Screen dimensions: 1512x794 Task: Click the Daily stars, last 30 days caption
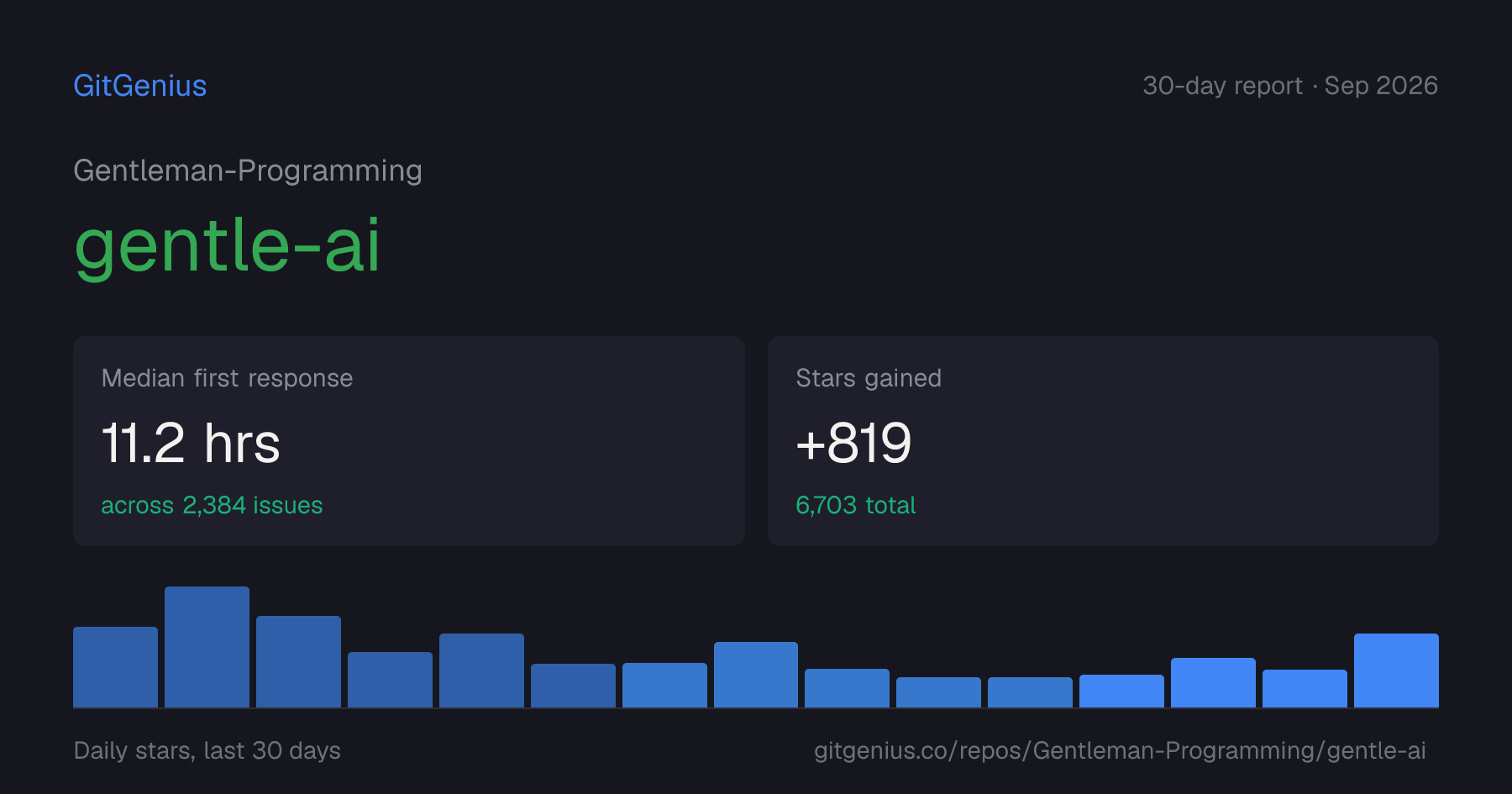tap(207, 750)
